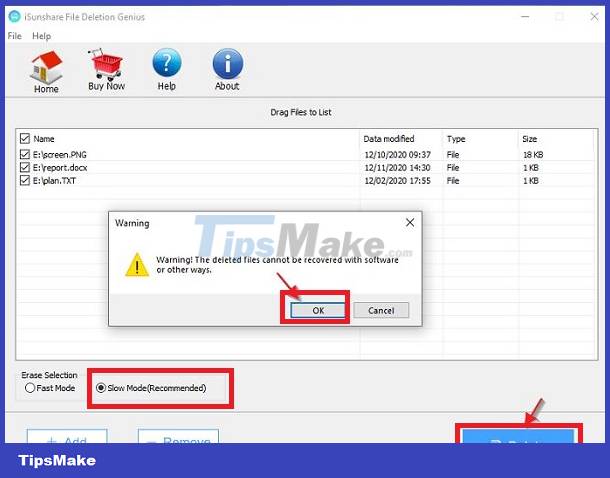
Task: Toggle the select-all checkbox next to Name
Action: 25,138
